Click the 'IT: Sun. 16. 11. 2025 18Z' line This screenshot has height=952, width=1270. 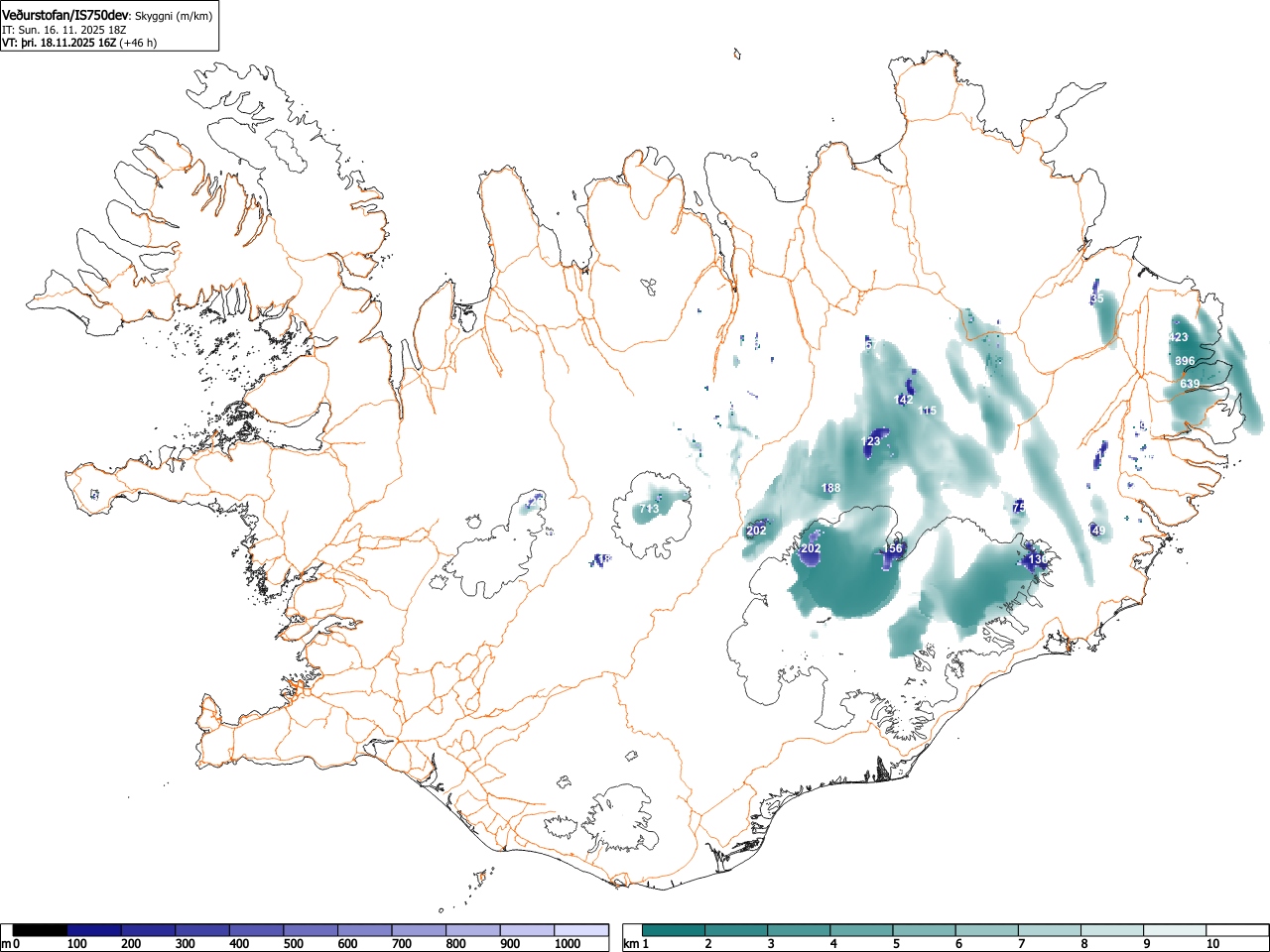tap(64, 30)
